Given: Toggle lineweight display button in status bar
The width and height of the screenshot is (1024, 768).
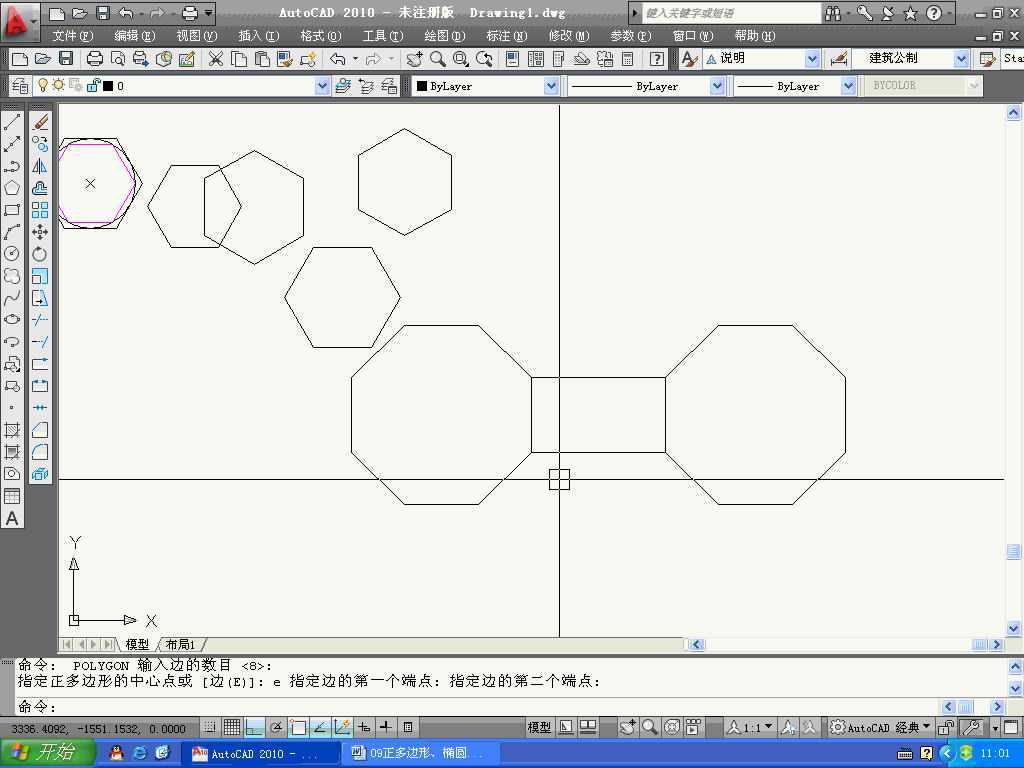Looking at the screenshot, I should (386, 727).
